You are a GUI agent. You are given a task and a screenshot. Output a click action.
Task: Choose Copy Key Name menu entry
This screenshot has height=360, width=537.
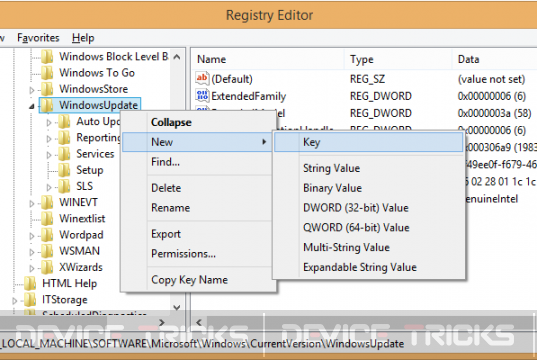189,280
